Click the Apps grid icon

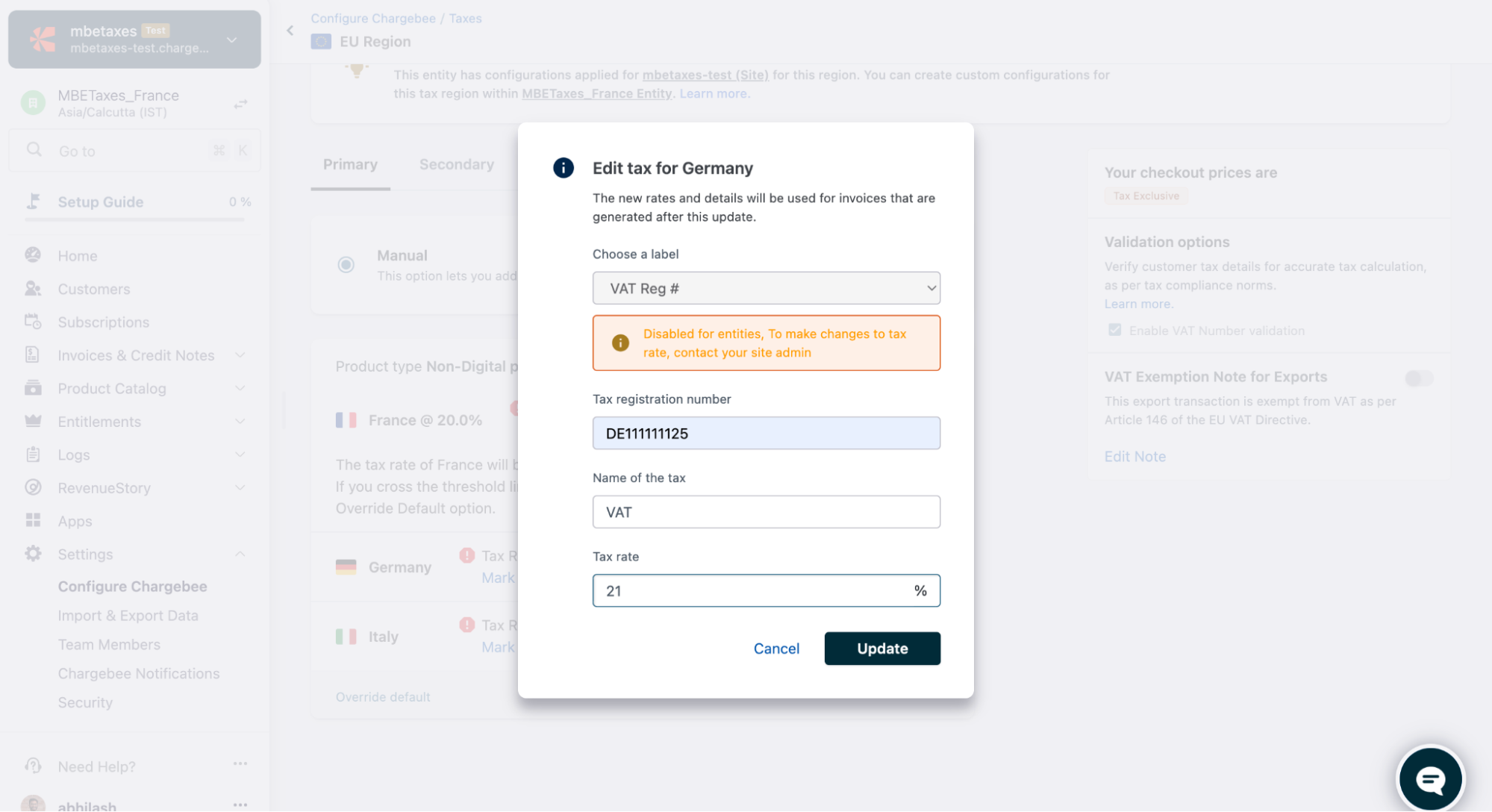pyautogui.click(x=33, y=520)
